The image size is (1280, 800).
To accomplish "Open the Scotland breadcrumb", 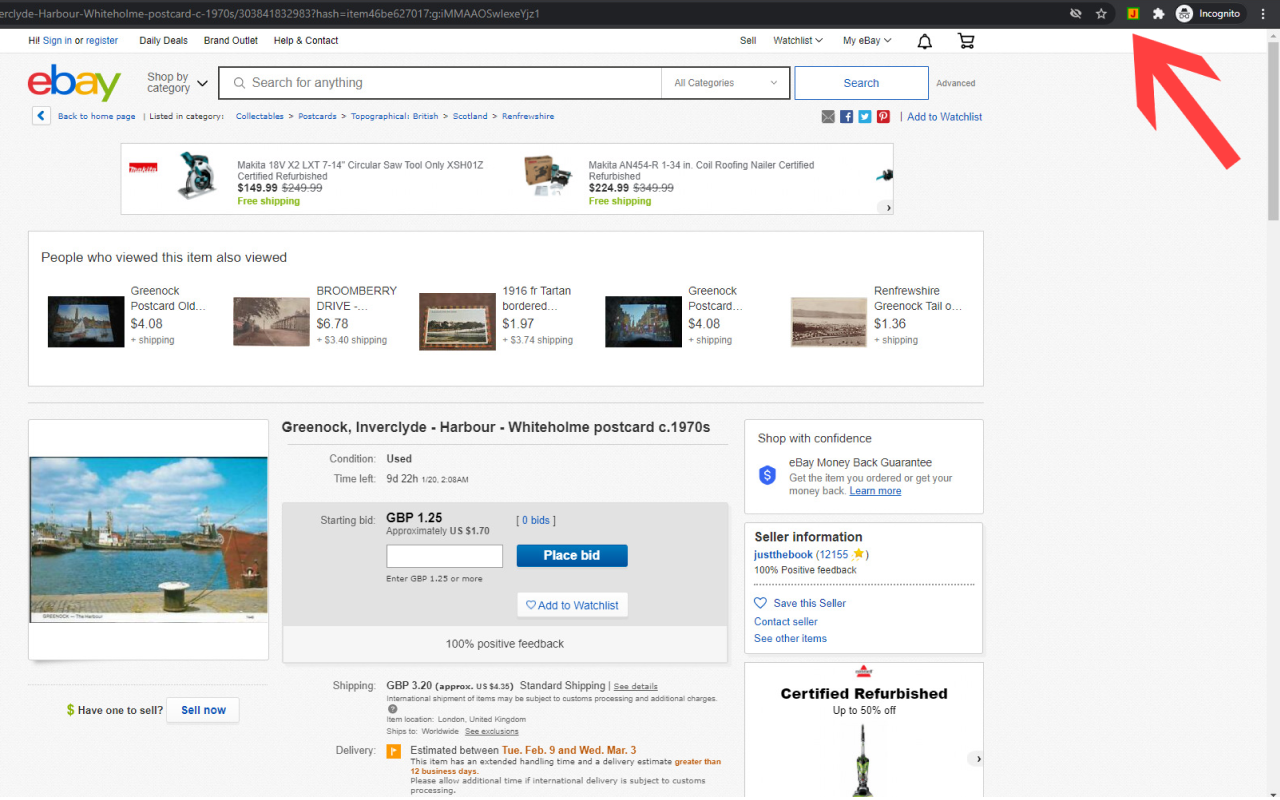I will (470, 116).
